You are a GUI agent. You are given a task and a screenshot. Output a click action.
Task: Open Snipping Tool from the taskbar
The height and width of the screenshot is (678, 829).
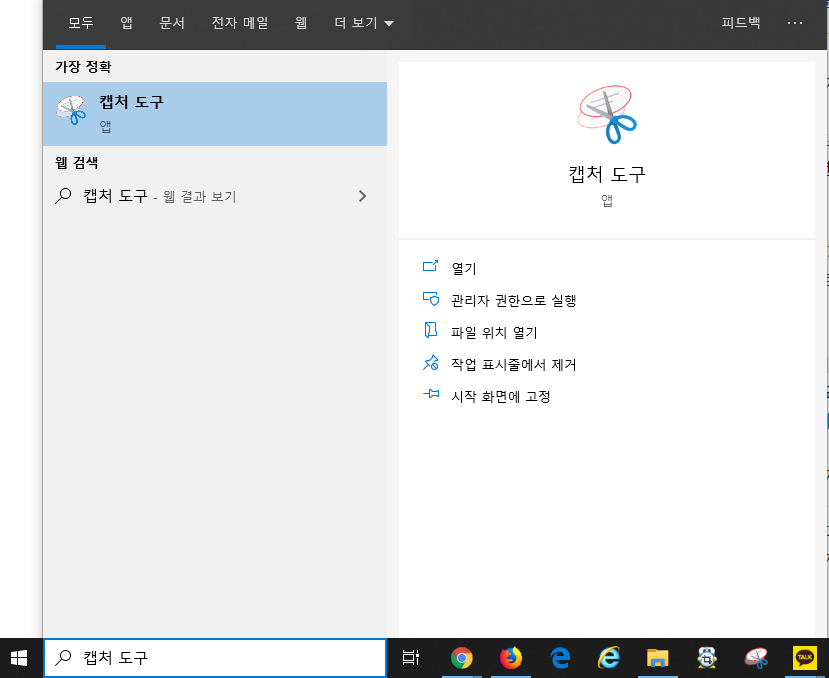(x=756, y=658)
